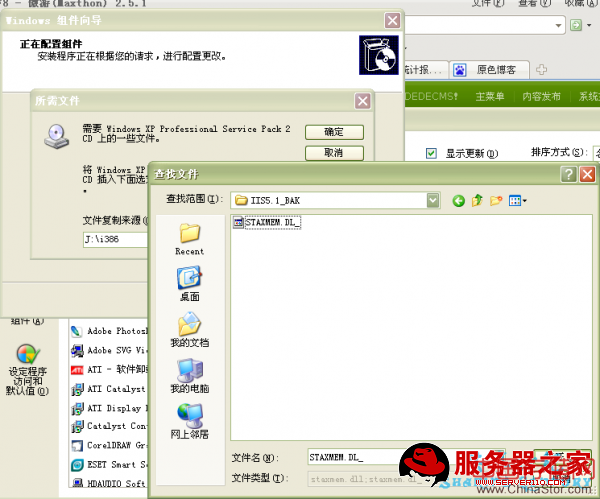The width and height of the screenshot is (600, 499).
Task: Open the 主菜单 tab in DEDECMS
Action: click(x=489, y=96)
